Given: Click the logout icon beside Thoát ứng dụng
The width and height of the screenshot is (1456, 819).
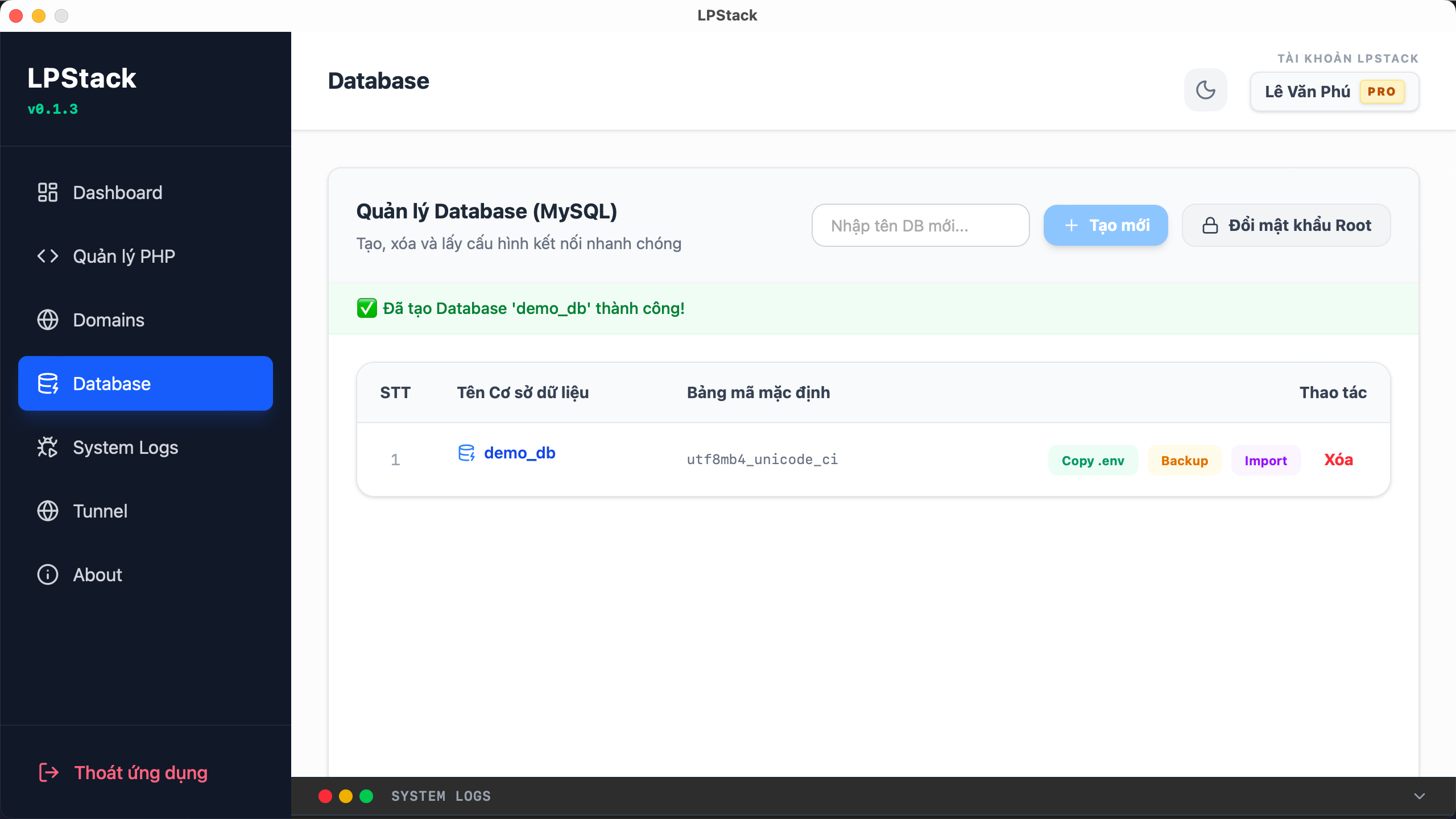Looking at the screenshot, I should click(x=48, y=772).
